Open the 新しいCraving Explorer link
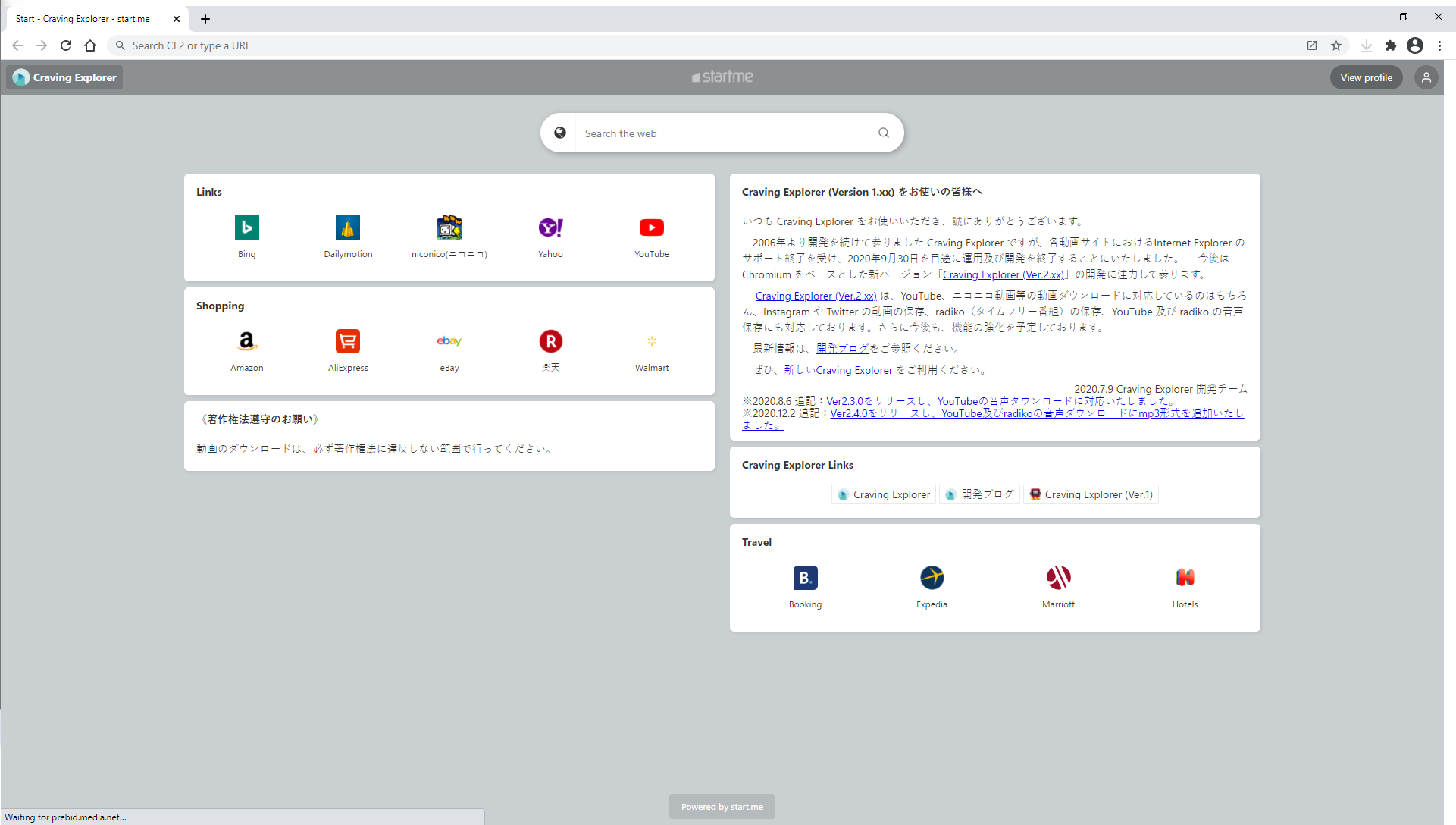This screenshot has width=1456, height=825. (838, 370)
